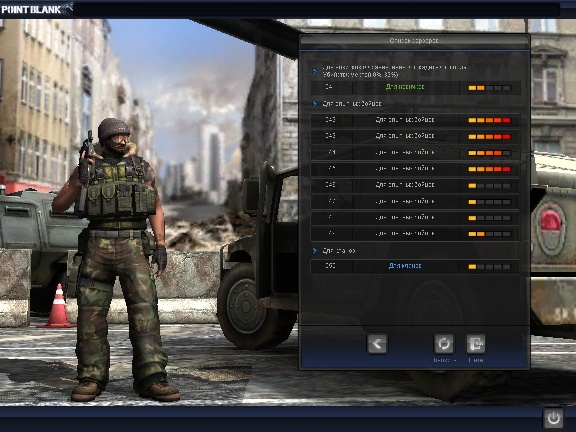Screen dimensions: 576x432
Task: Click the server list panel title bar
Action: click(x=414, y=41)
